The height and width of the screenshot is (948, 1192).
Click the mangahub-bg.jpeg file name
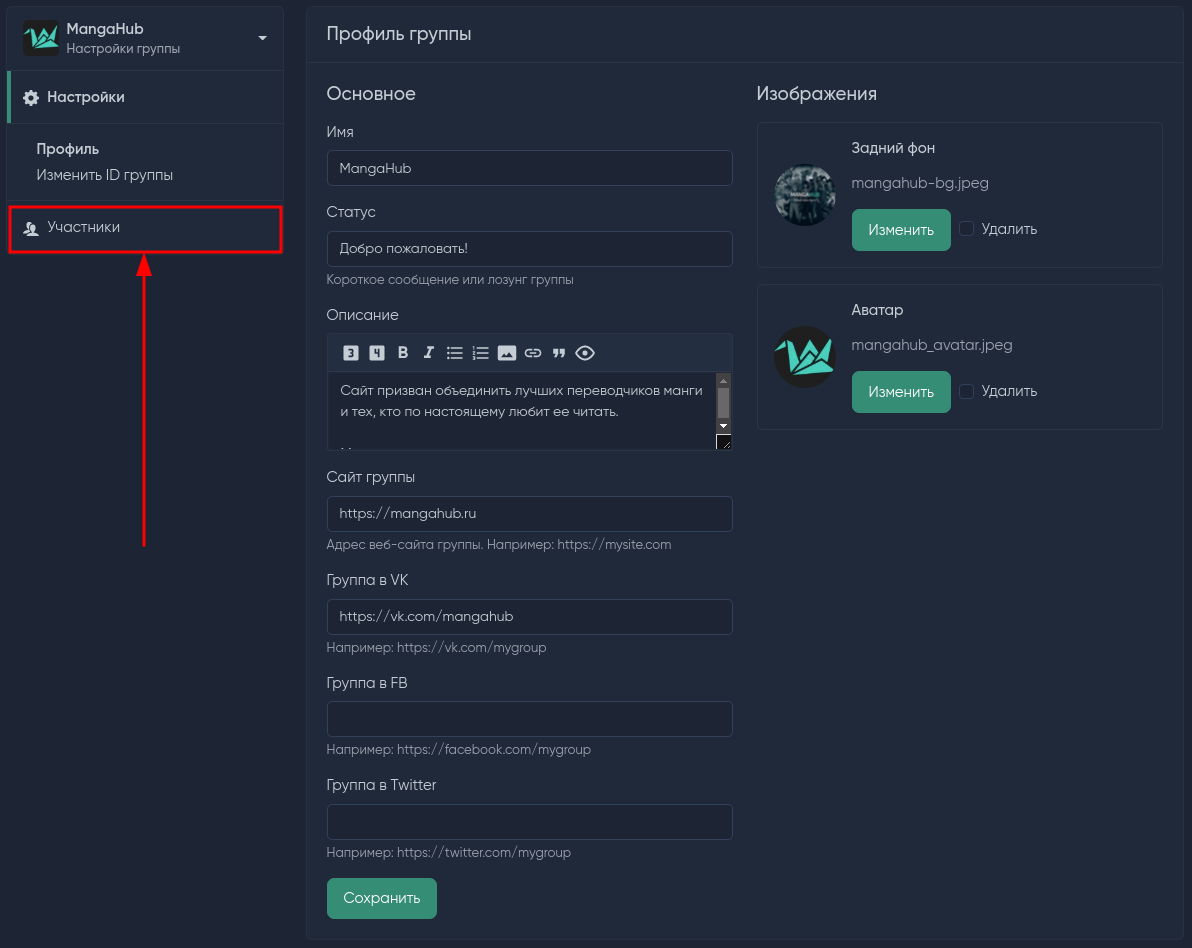(920, 183)
